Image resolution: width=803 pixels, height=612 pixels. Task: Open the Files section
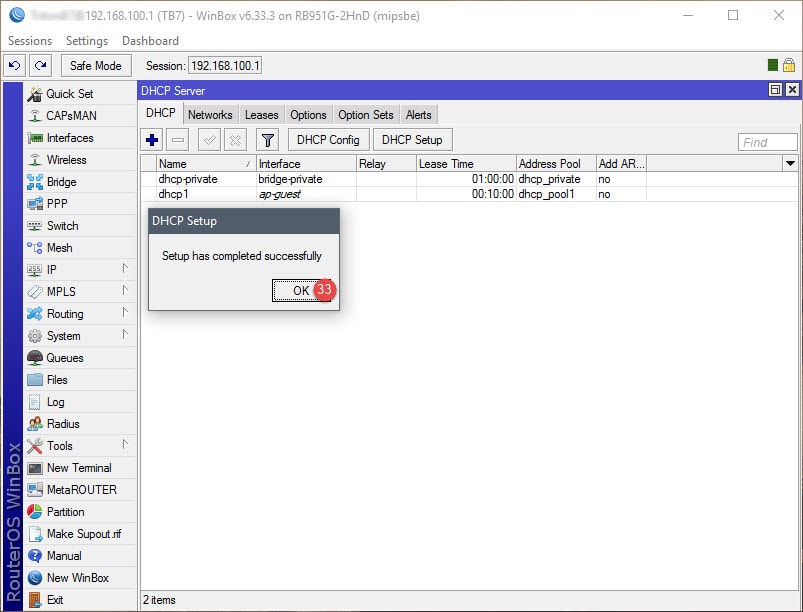click(80, 380)
